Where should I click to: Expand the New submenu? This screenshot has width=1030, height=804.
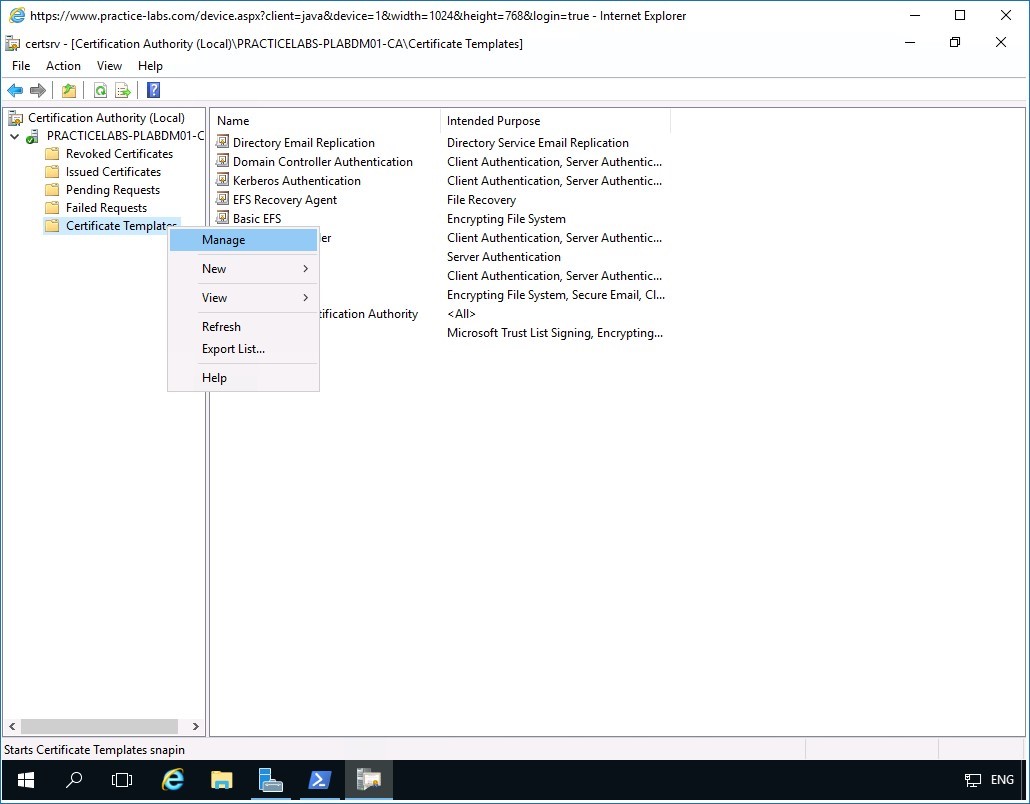tap(214, 268)
